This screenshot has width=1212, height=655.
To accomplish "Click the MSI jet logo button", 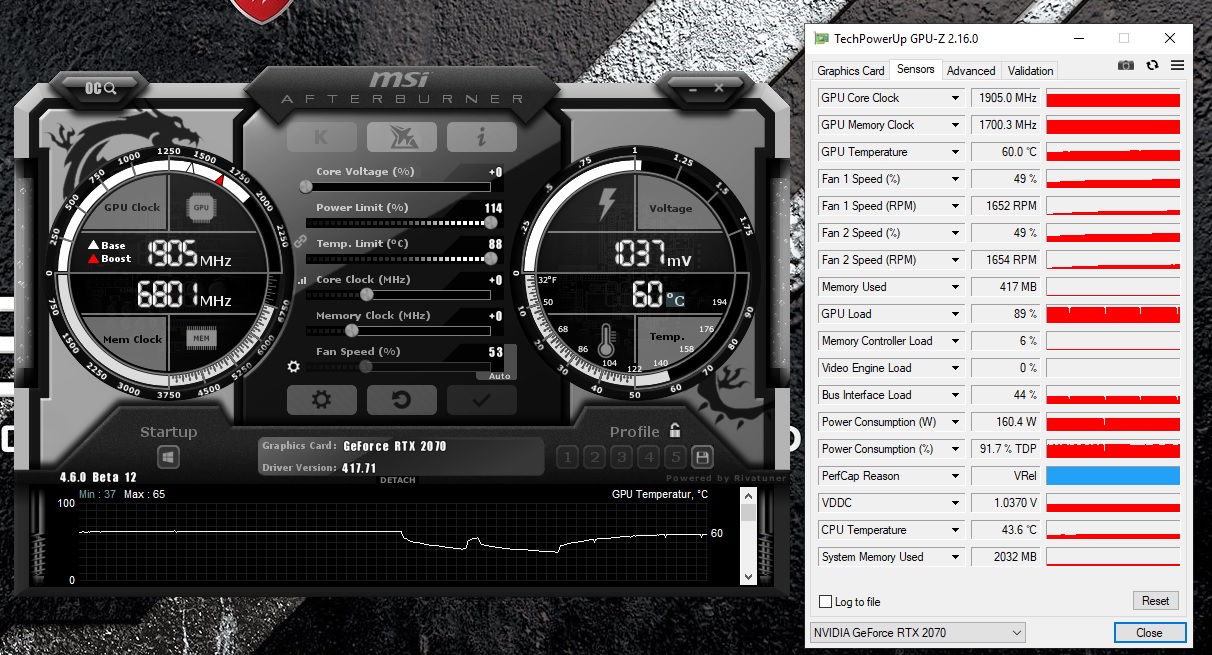I will pyautogui.click(x=401, y=137).
